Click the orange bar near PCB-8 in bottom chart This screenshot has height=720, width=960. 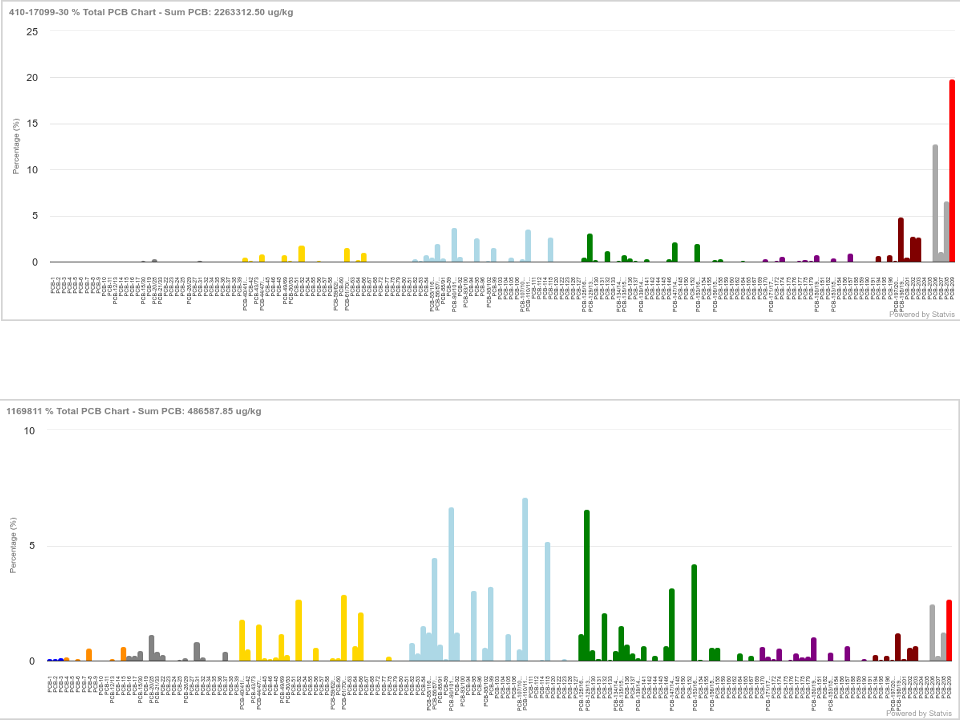(89, 656)
